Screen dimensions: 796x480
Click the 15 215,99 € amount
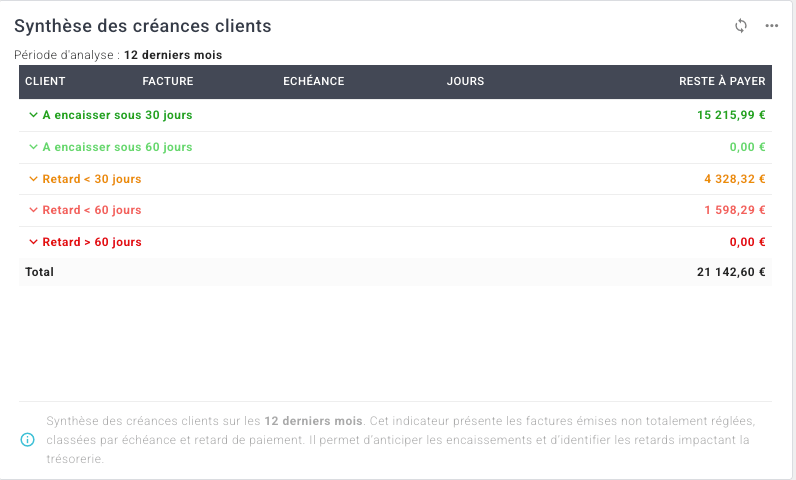pyautogui.click(x=731, y=115)
